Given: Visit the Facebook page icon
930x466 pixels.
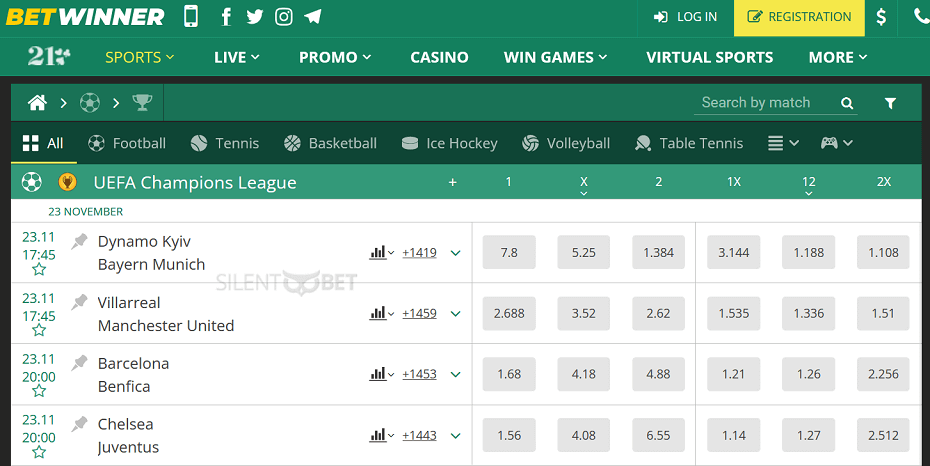Looking at the screenshot, I should pos(225,17).
